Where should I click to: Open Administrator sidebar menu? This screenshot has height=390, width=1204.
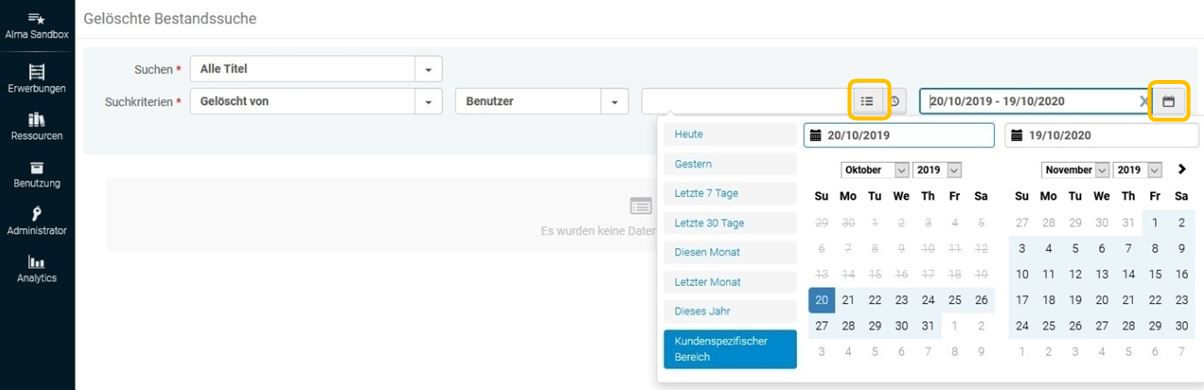pyautogui.click(x=37, y=221)
